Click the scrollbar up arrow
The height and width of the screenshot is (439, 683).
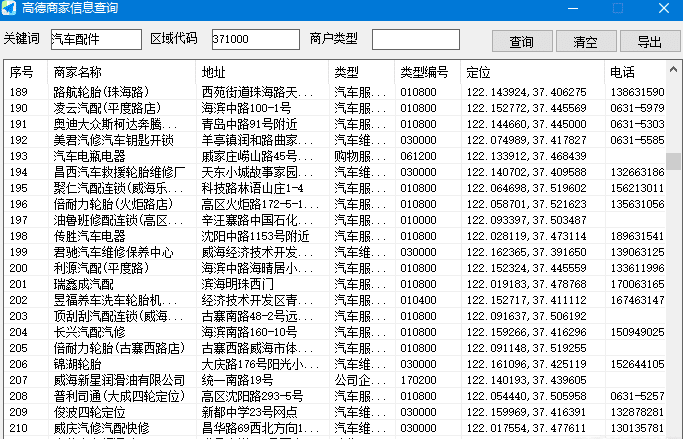click(673, 69)
